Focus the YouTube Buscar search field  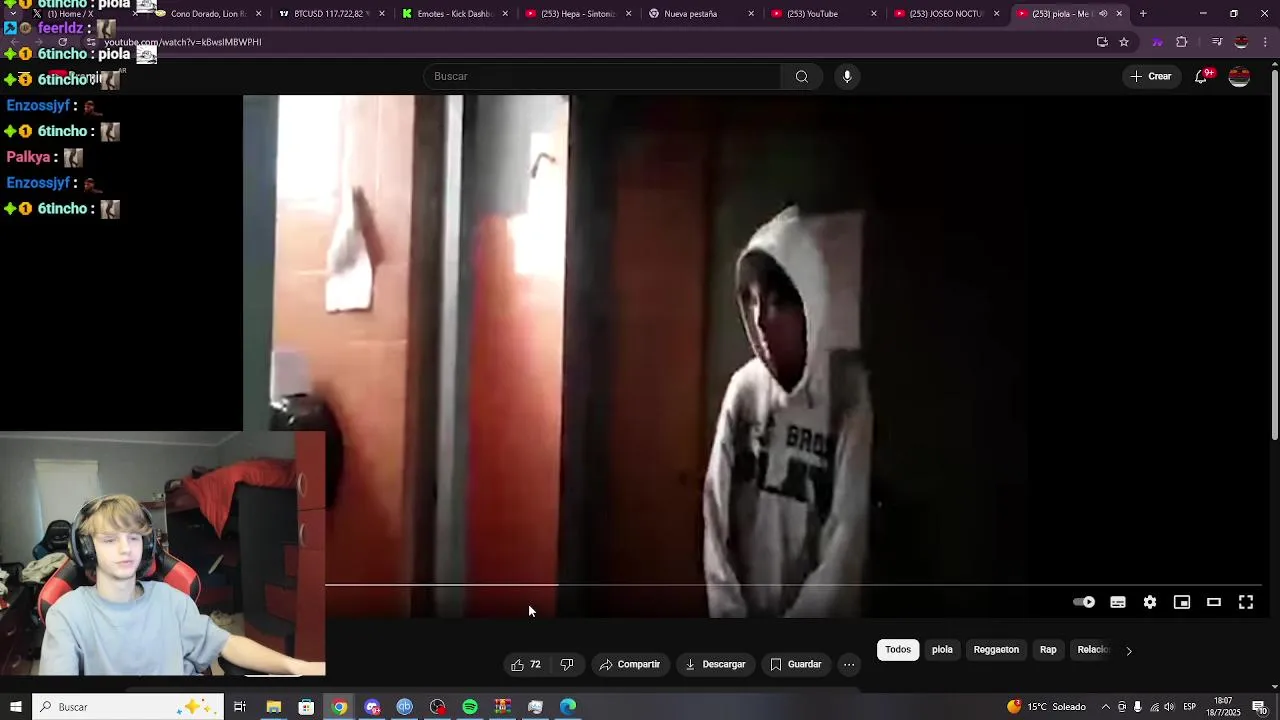coord(602,76)
